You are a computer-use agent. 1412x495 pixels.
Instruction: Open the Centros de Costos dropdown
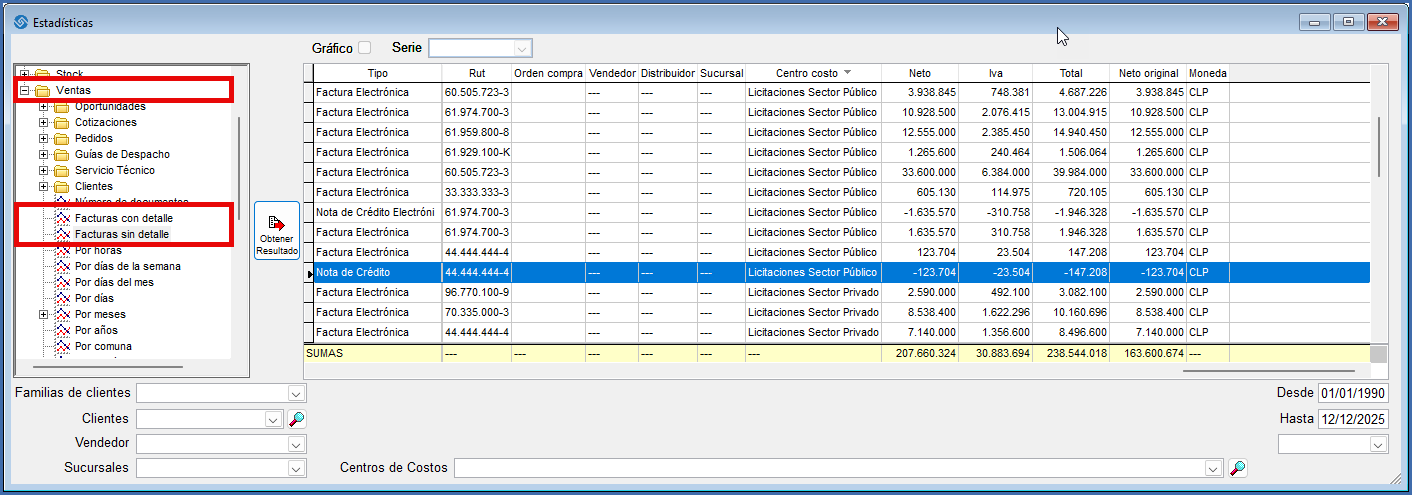pos(1214,468)
